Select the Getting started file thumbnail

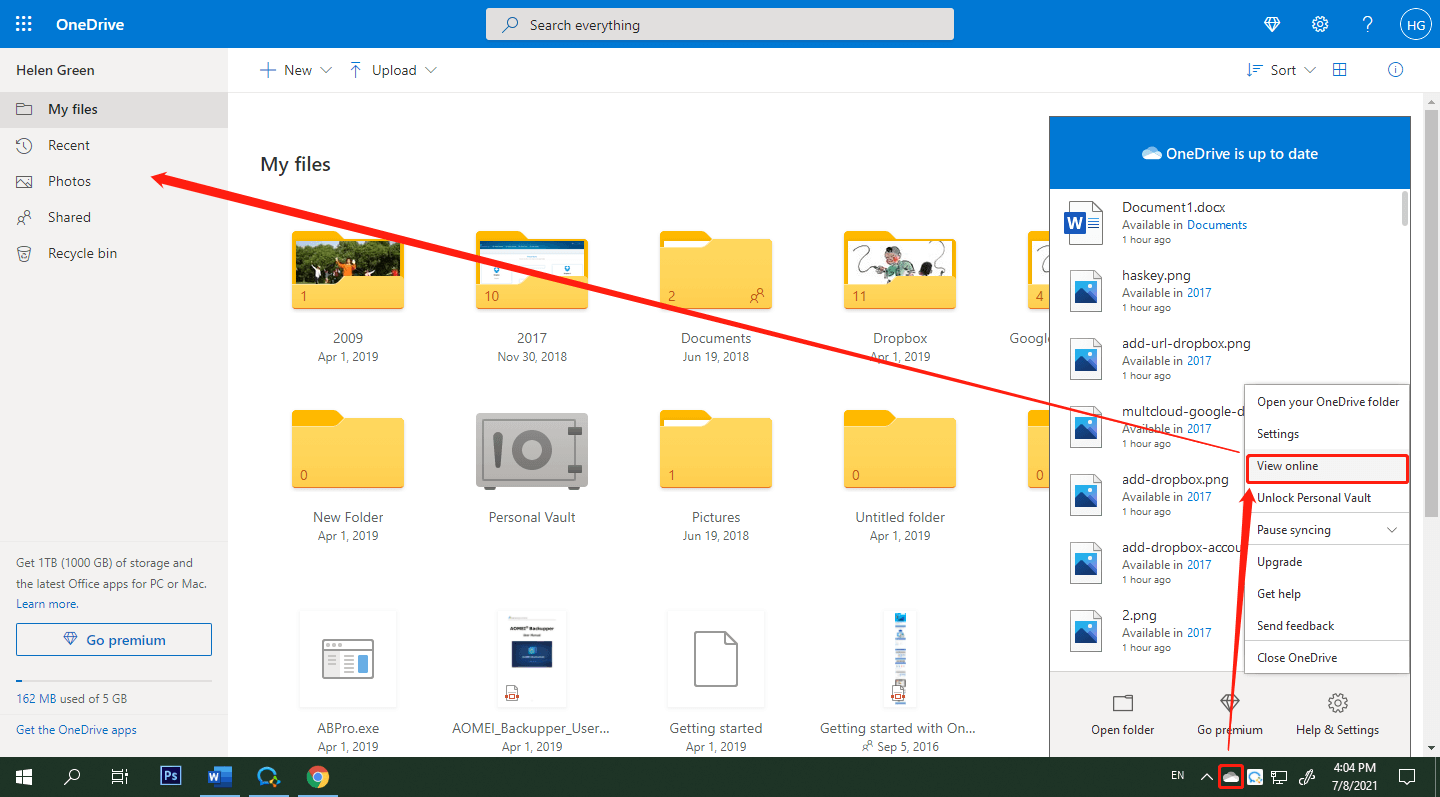click(x=716, y=660)
